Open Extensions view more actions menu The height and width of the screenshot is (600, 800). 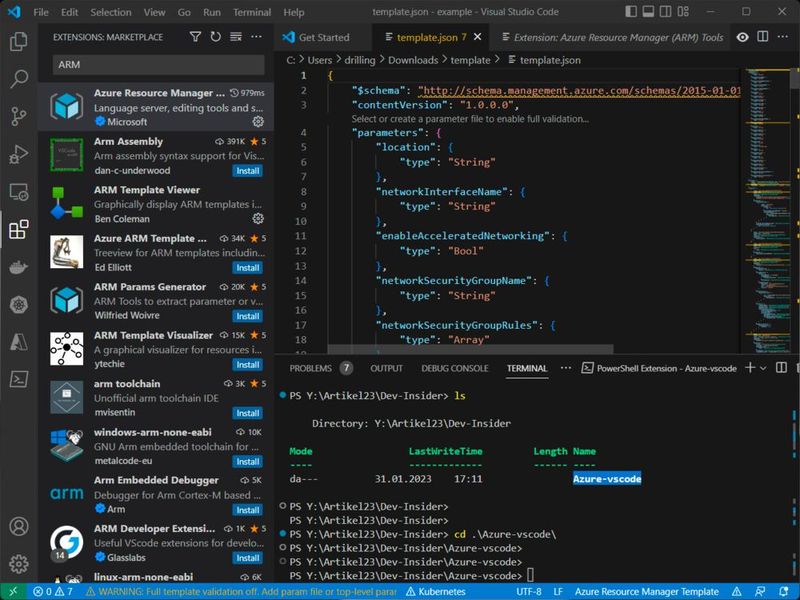[256, 37]
